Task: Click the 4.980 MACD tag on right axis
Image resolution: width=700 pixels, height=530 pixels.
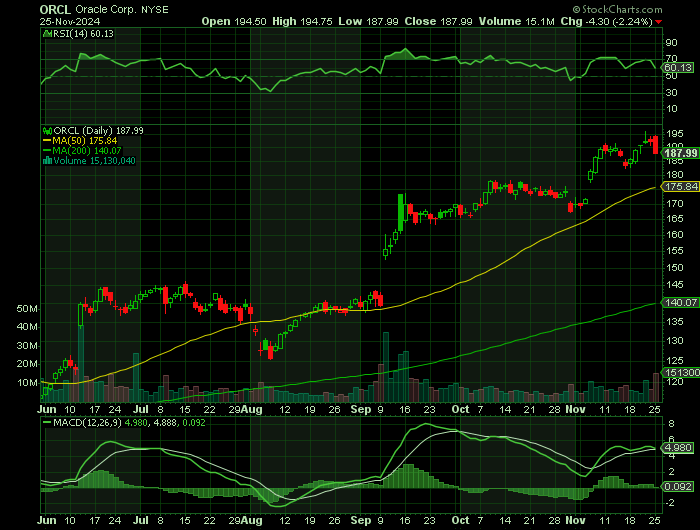Action: point(679,447)
